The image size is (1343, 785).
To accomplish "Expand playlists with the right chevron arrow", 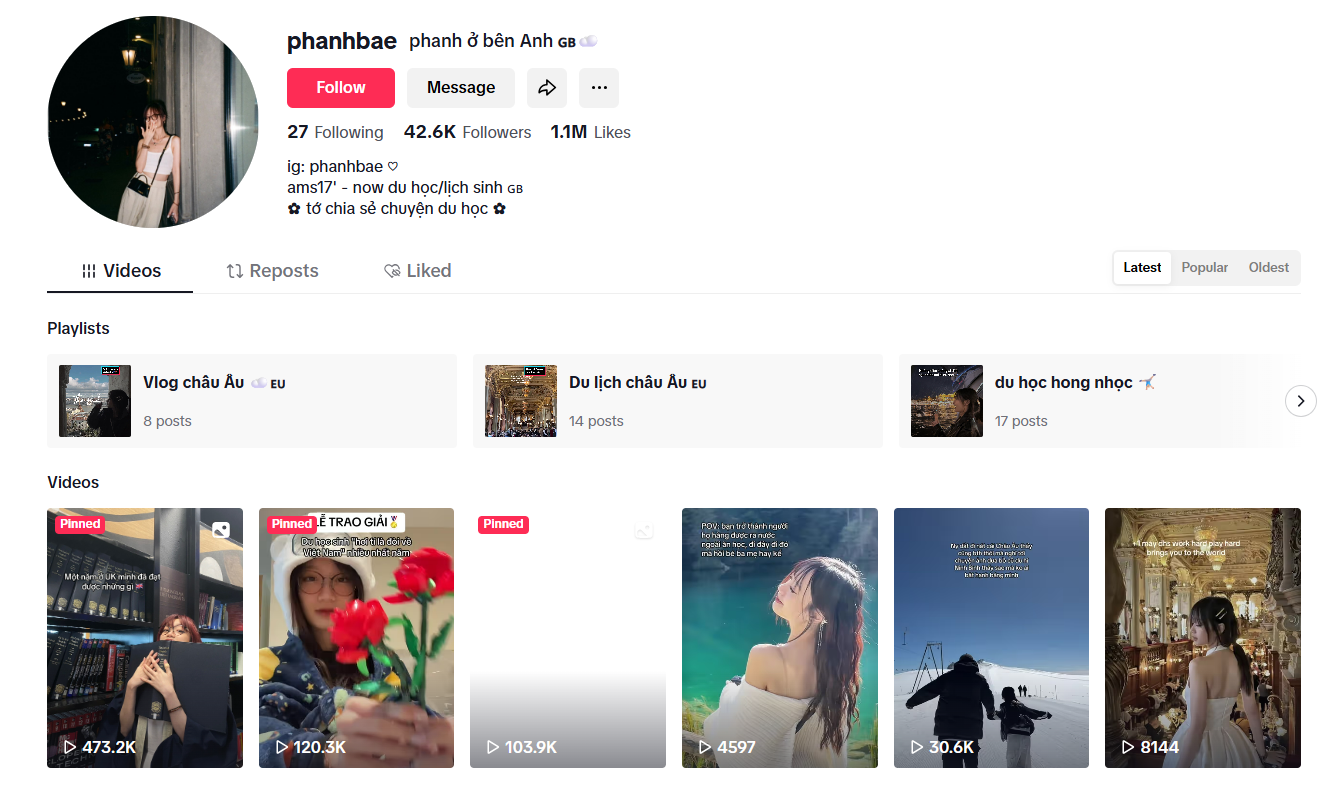I will tap(1301, 401).
